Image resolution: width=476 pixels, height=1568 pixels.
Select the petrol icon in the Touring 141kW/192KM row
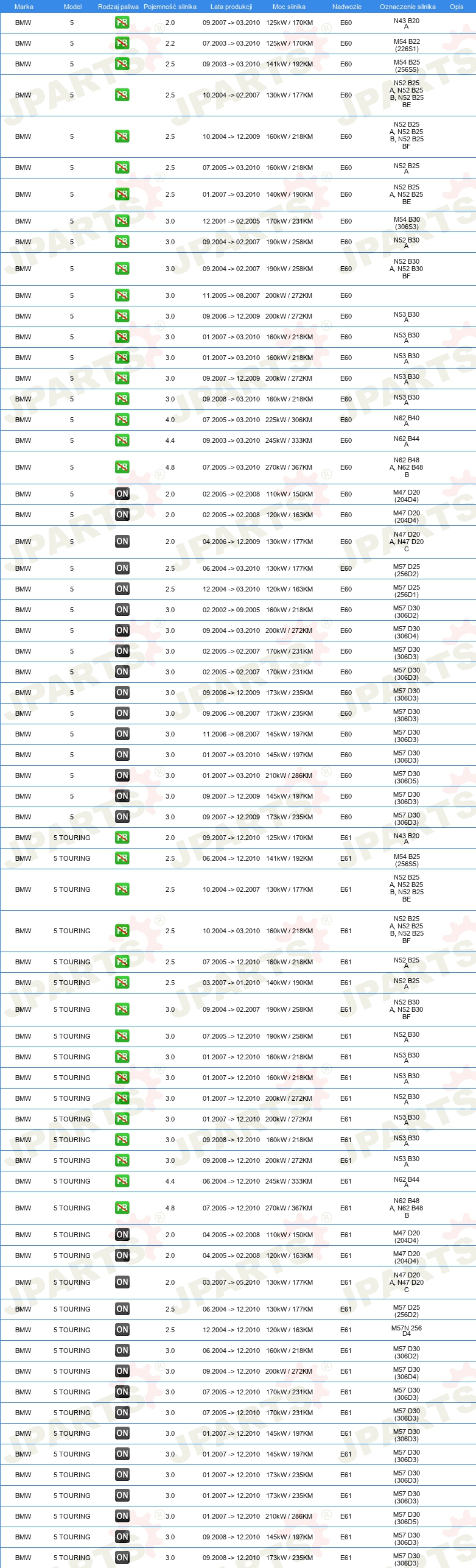click(122, 858)
